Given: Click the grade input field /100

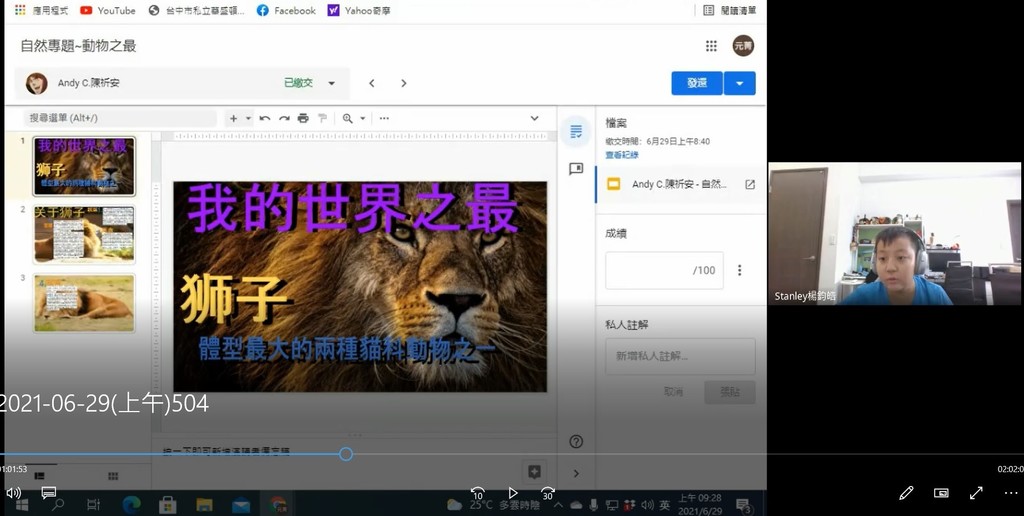Looking at the screenshot, I should tap(664, 270).
